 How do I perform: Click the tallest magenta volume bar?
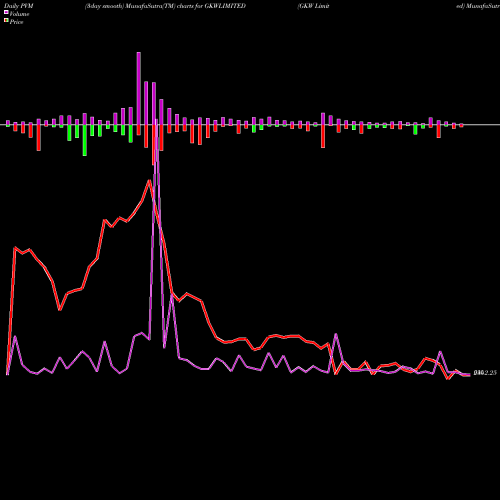[x=139, y=88]
